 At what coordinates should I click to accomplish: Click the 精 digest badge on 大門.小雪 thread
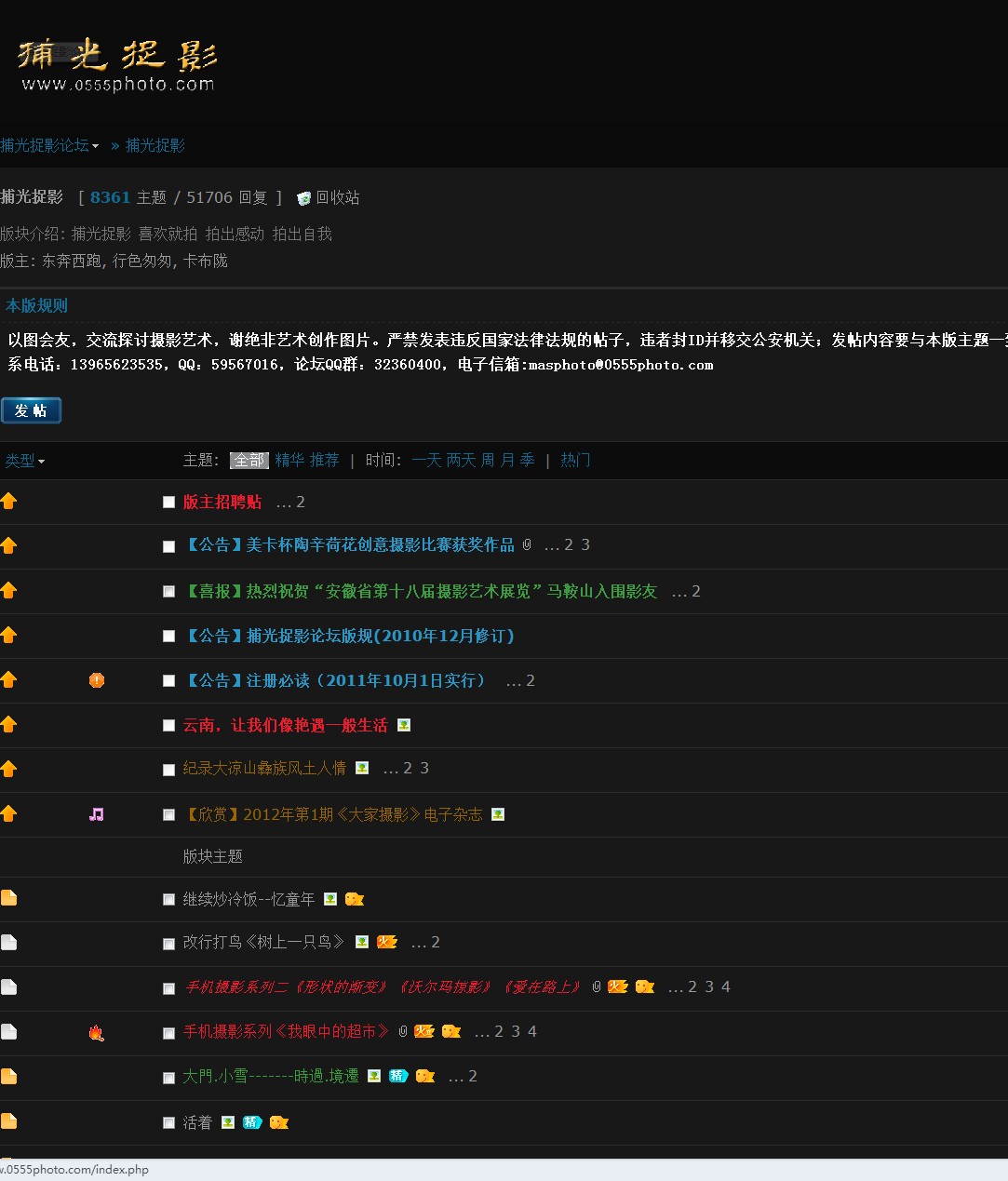398,1076
